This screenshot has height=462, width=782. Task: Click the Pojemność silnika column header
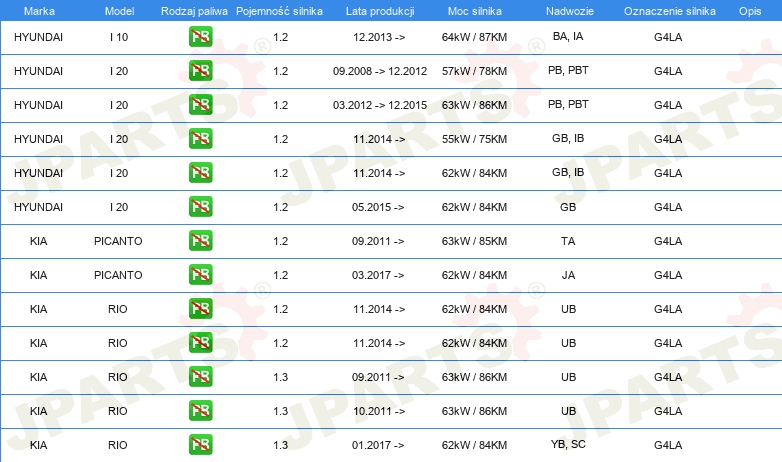(x=279, y=11)
